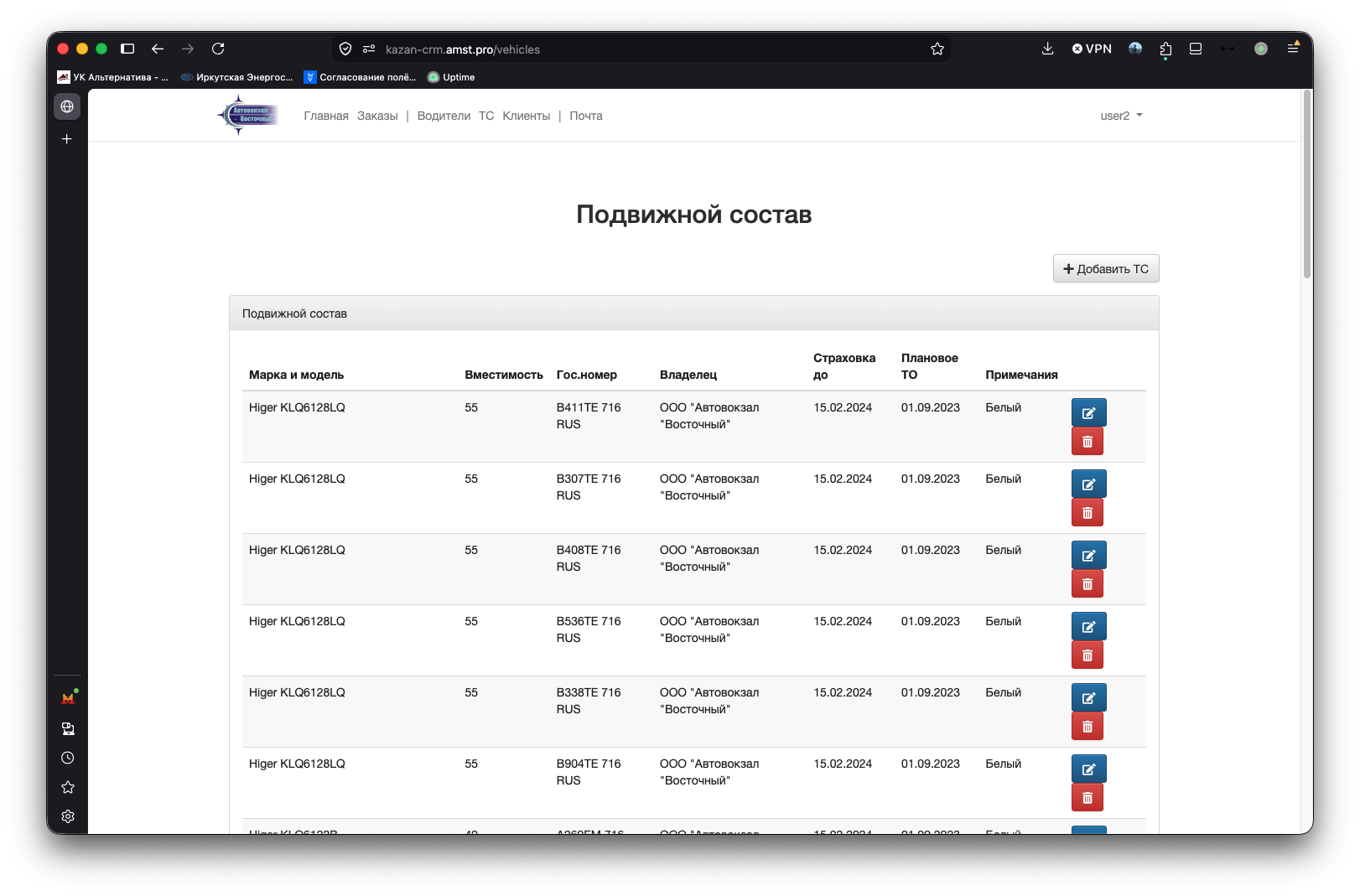The width and height of the screenshot is (1360, 896).
Task: Open the УК Альтернатива bookmark
Action: click(112, 77)
